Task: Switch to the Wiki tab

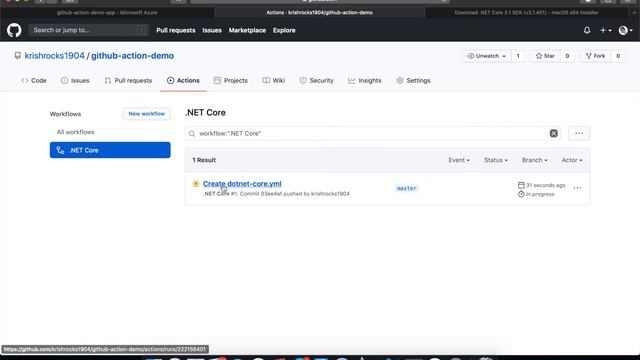Action: [274, 81]
